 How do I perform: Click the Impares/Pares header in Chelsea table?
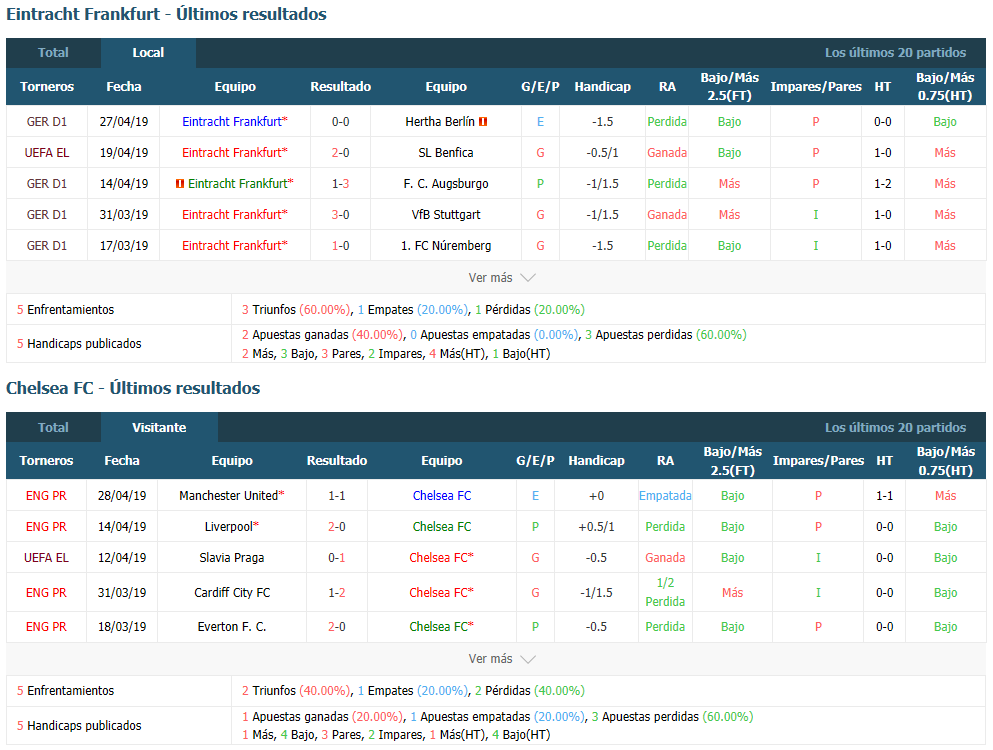[x=818, y=461]
